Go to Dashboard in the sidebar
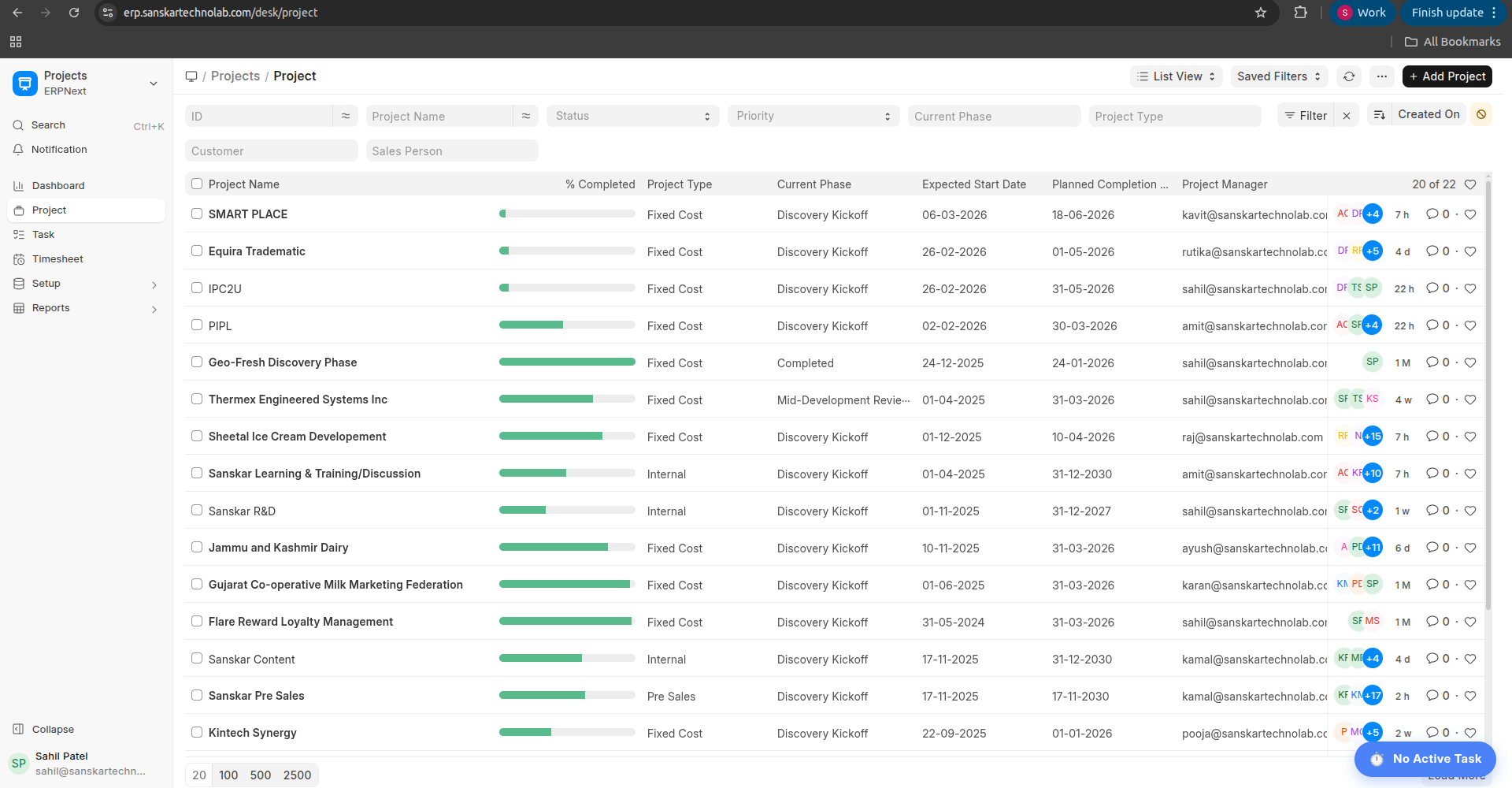1512x788 pixels. 58,186
